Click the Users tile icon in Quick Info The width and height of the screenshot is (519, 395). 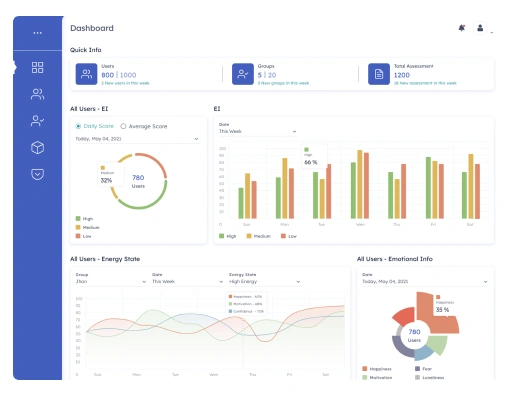coord(86,74)
